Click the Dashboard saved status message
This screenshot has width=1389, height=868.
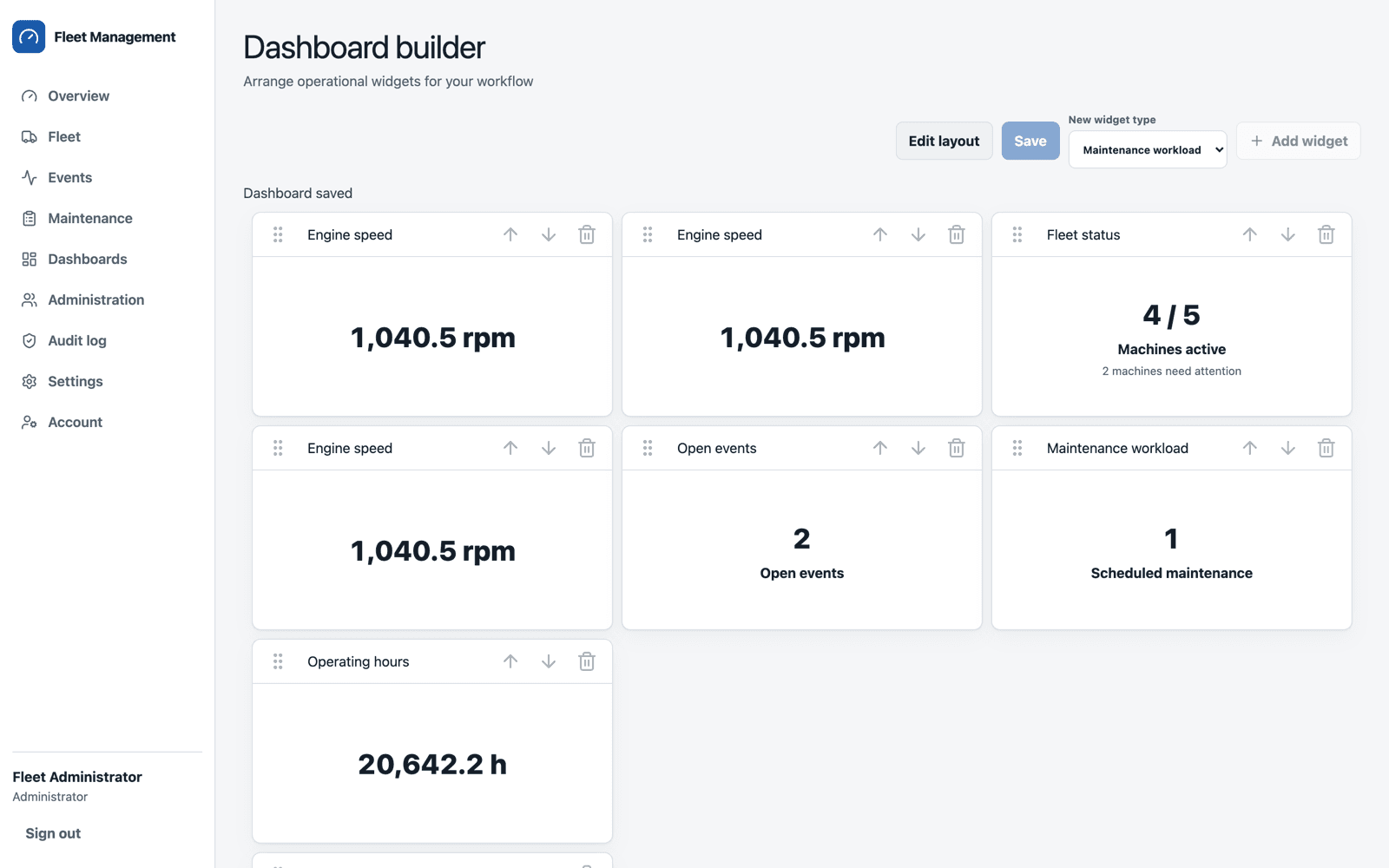point(298,194)
